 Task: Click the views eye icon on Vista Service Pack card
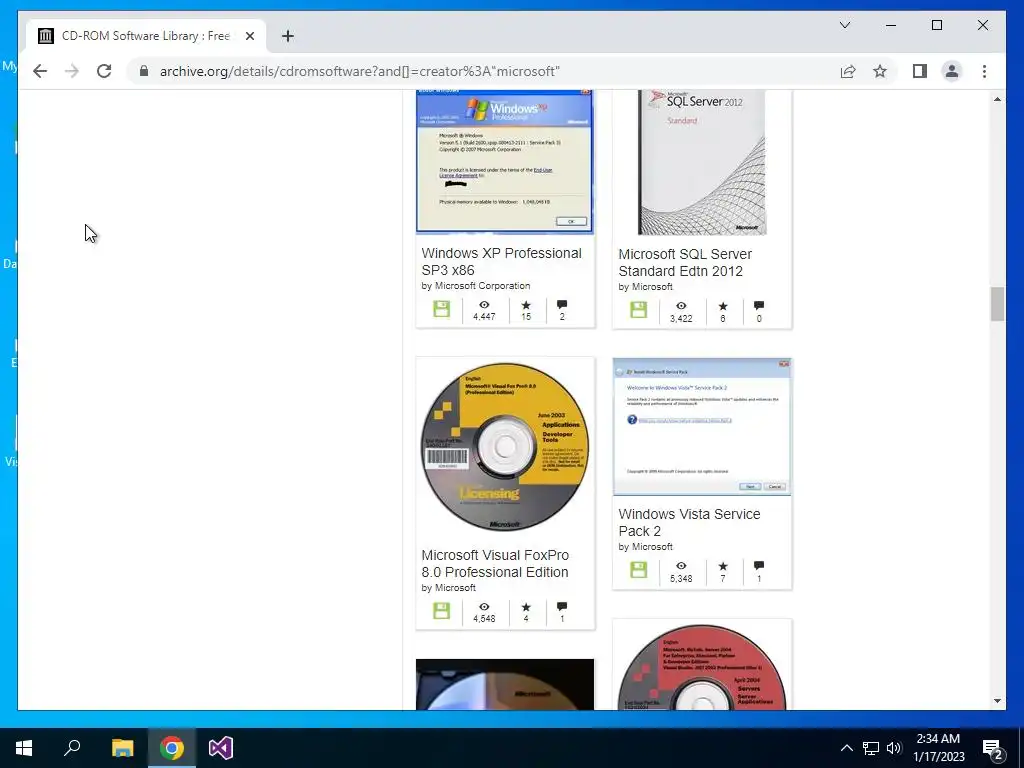(x=681, y=566)
